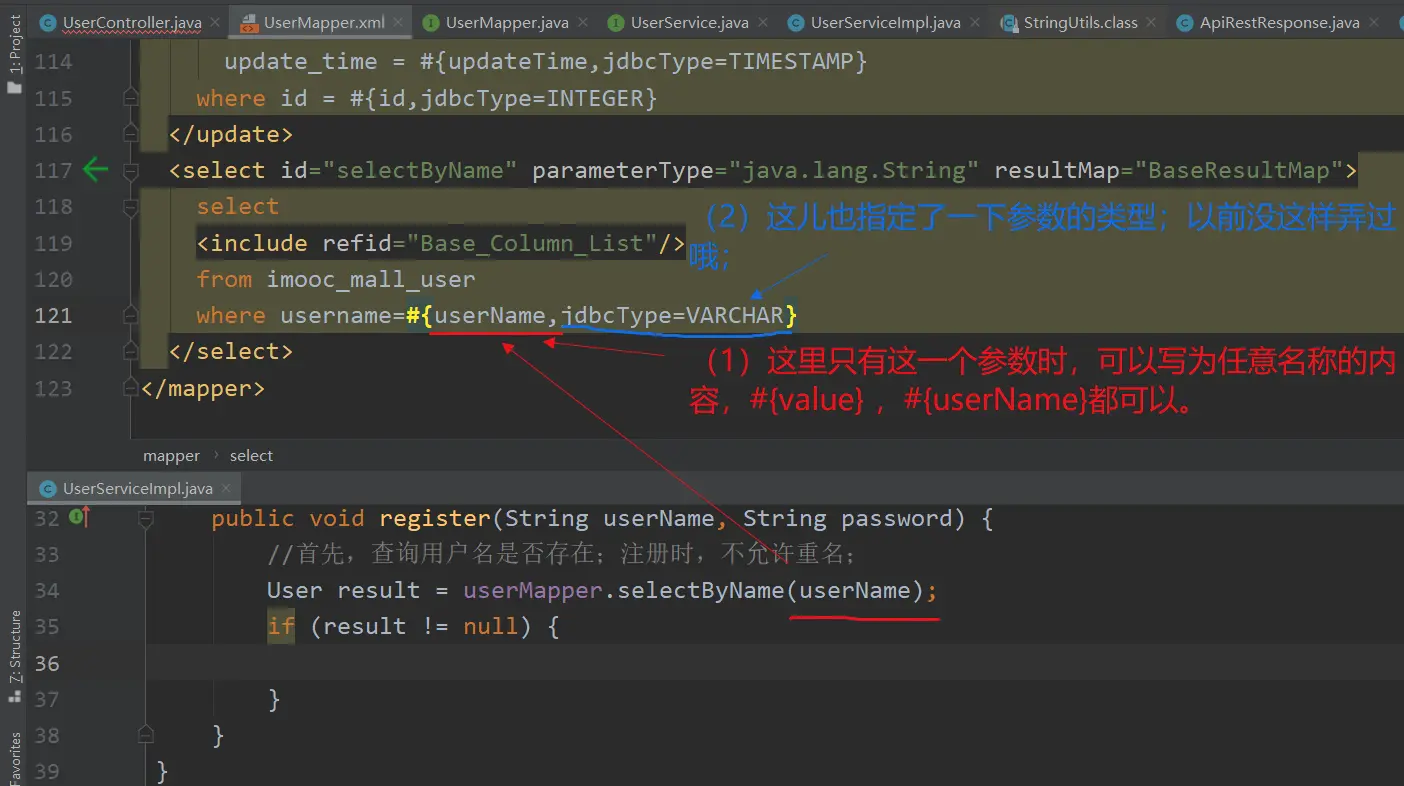Close UserServiceImpl.java tab in the top tab row
The image size is (1404, 786).
pyautogui.click(x=973, y=23)
